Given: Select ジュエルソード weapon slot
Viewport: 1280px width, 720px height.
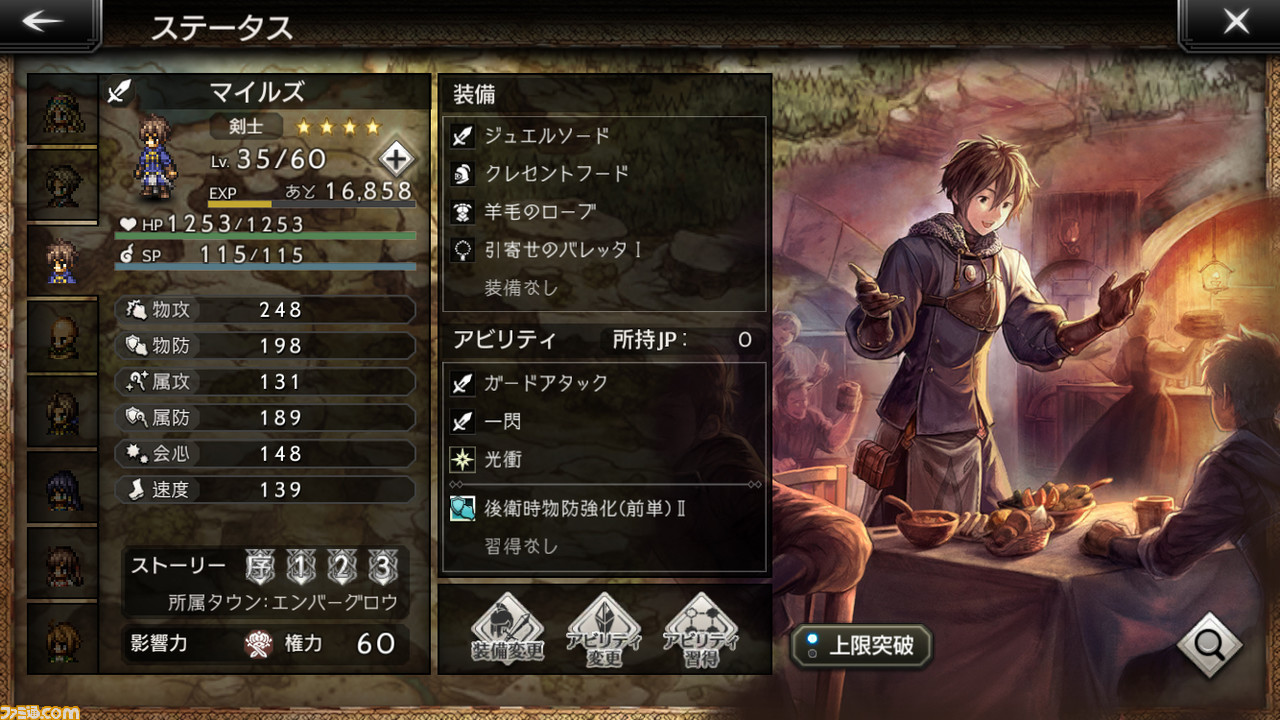Looking at the screenshot, I should pos(604,135).
